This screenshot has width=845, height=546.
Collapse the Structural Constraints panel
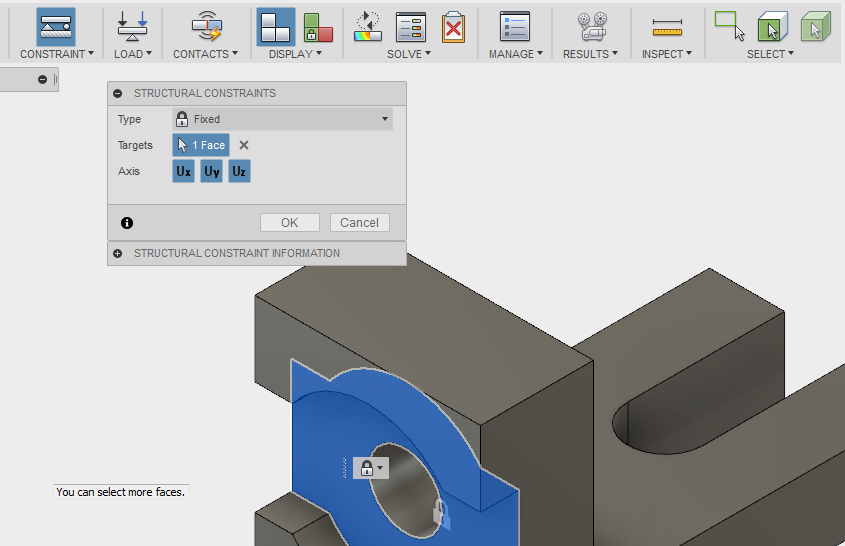pos(118,94)
